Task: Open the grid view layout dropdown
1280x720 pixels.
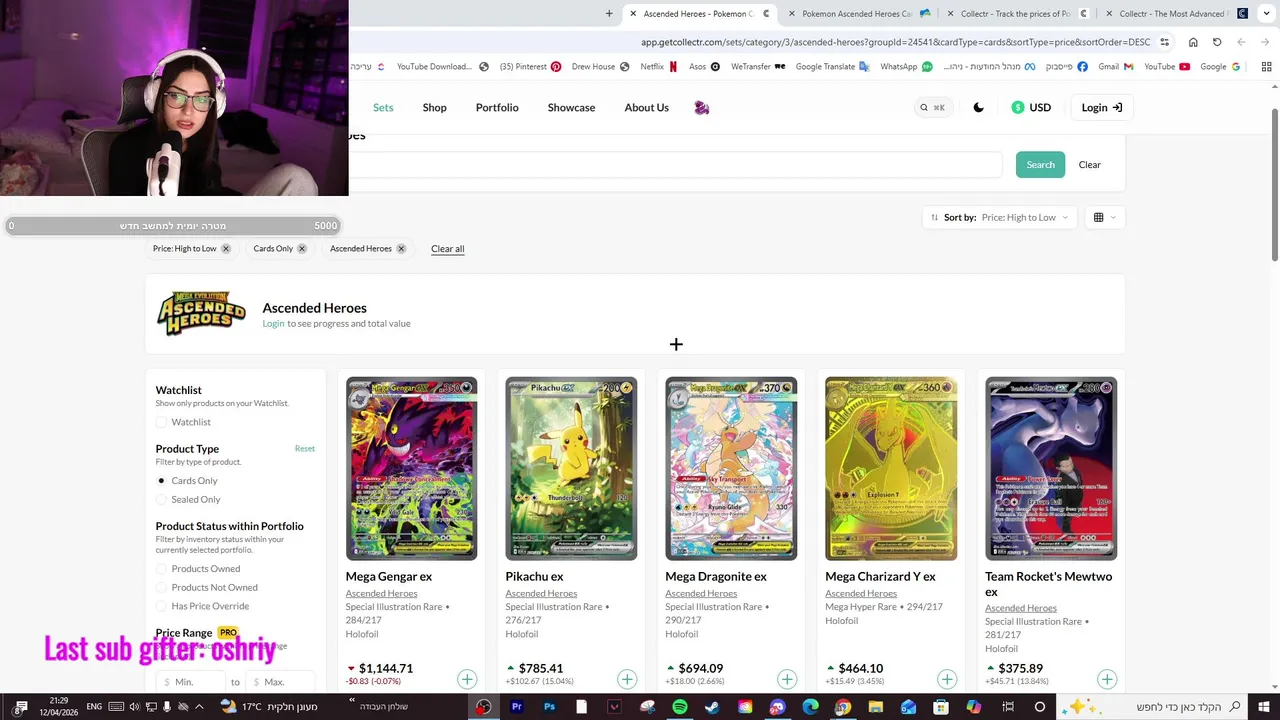Action: pyautogui.click(x=1104, y=217)
